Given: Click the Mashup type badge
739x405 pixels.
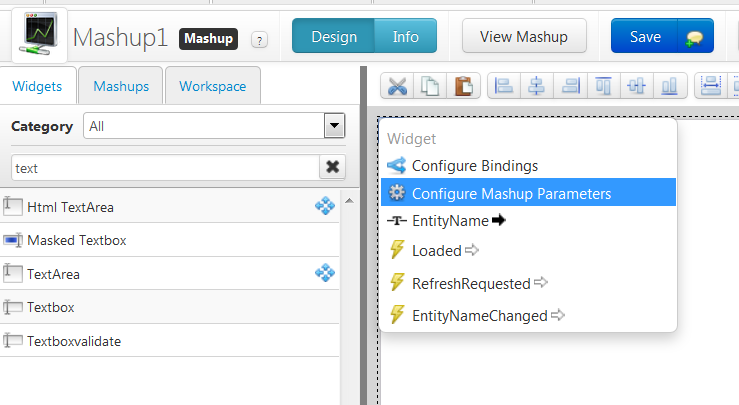Looking at the screenshot, I should (x=208, y=39).
